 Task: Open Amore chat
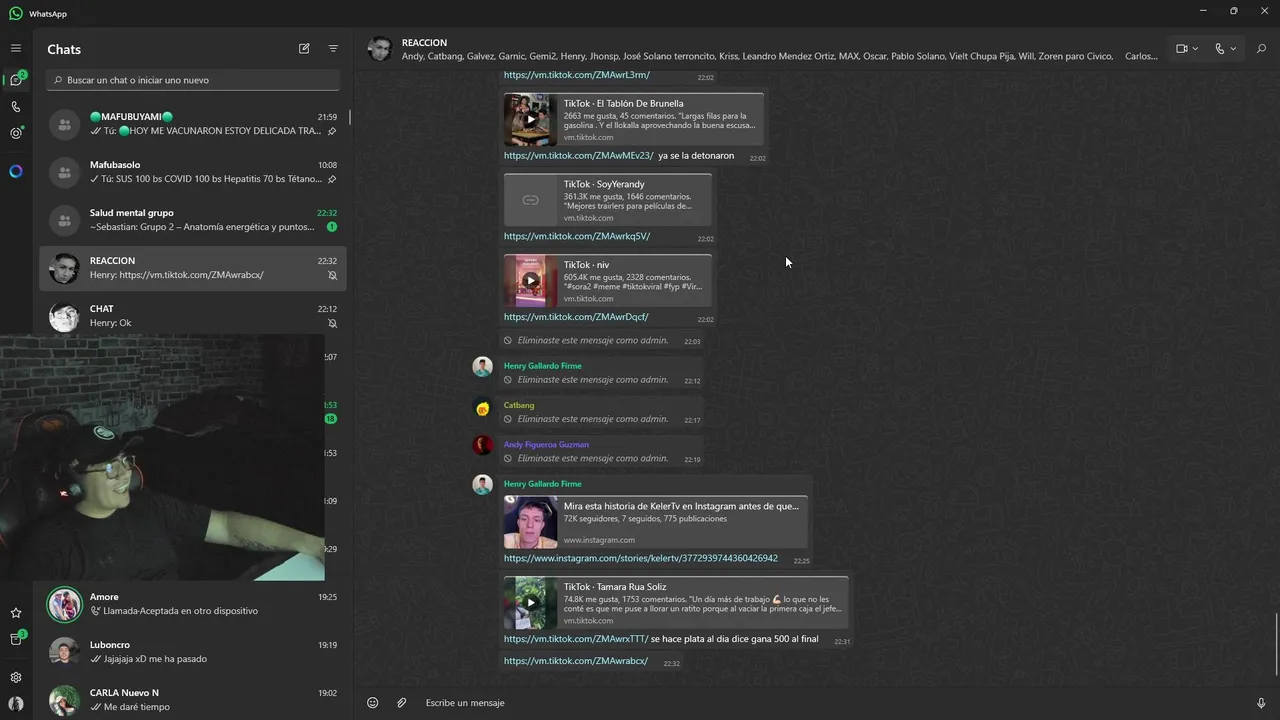pyautogui.click(x=193, y=604)
